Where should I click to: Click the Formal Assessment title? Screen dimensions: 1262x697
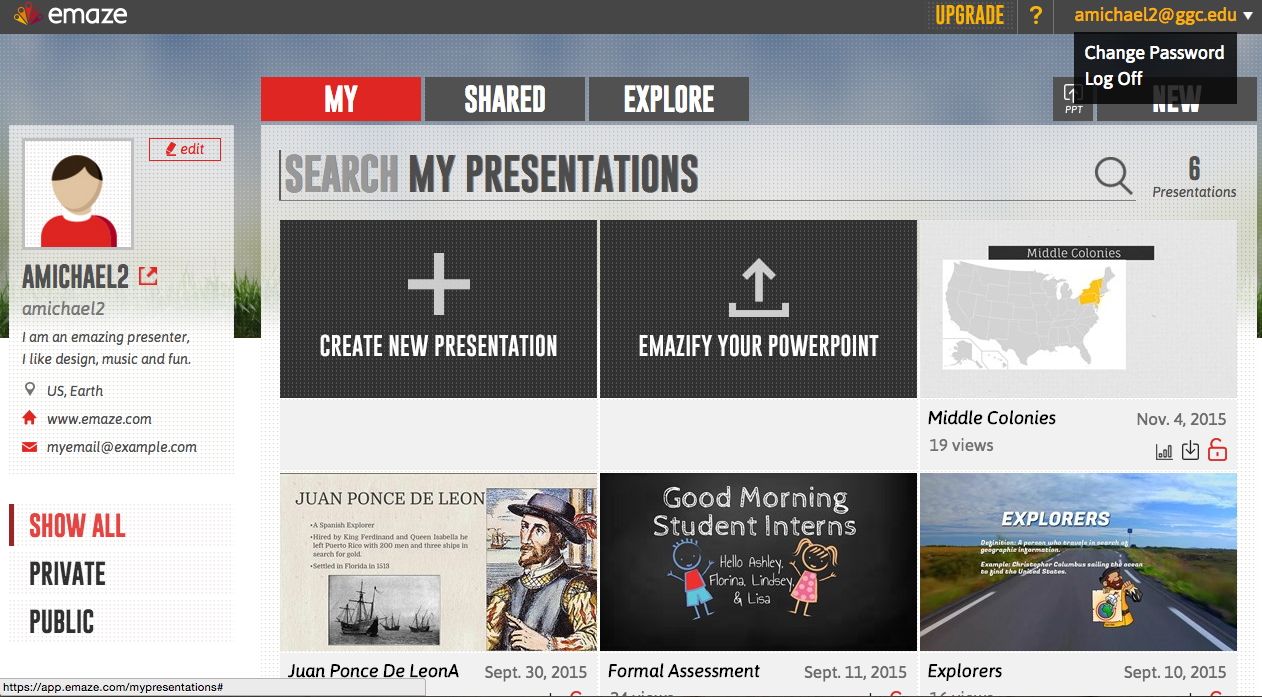684,671
